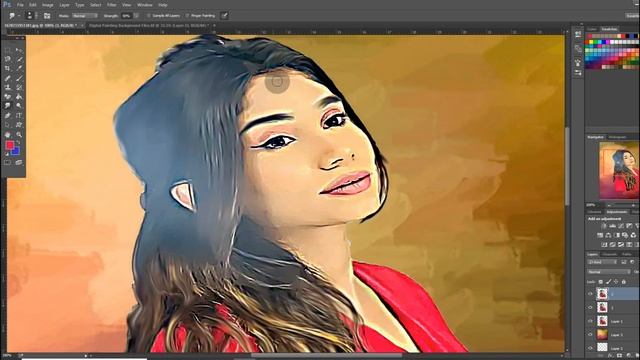Select the Path Selection tool
The height and width of the screenshot is (360, 640).
pyautogui.click(x=8, y=125)
